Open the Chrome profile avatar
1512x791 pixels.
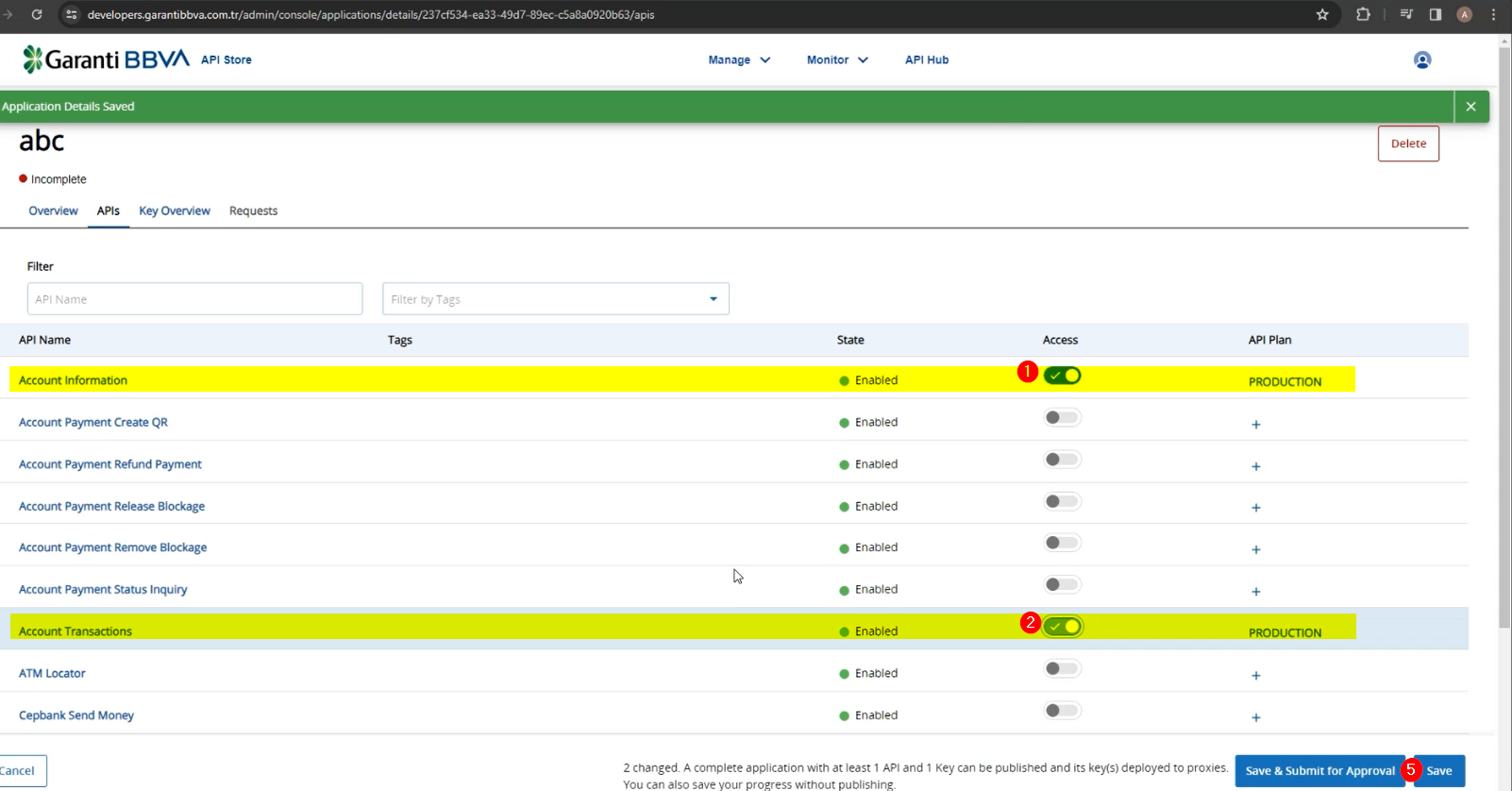pos(1465,14)
